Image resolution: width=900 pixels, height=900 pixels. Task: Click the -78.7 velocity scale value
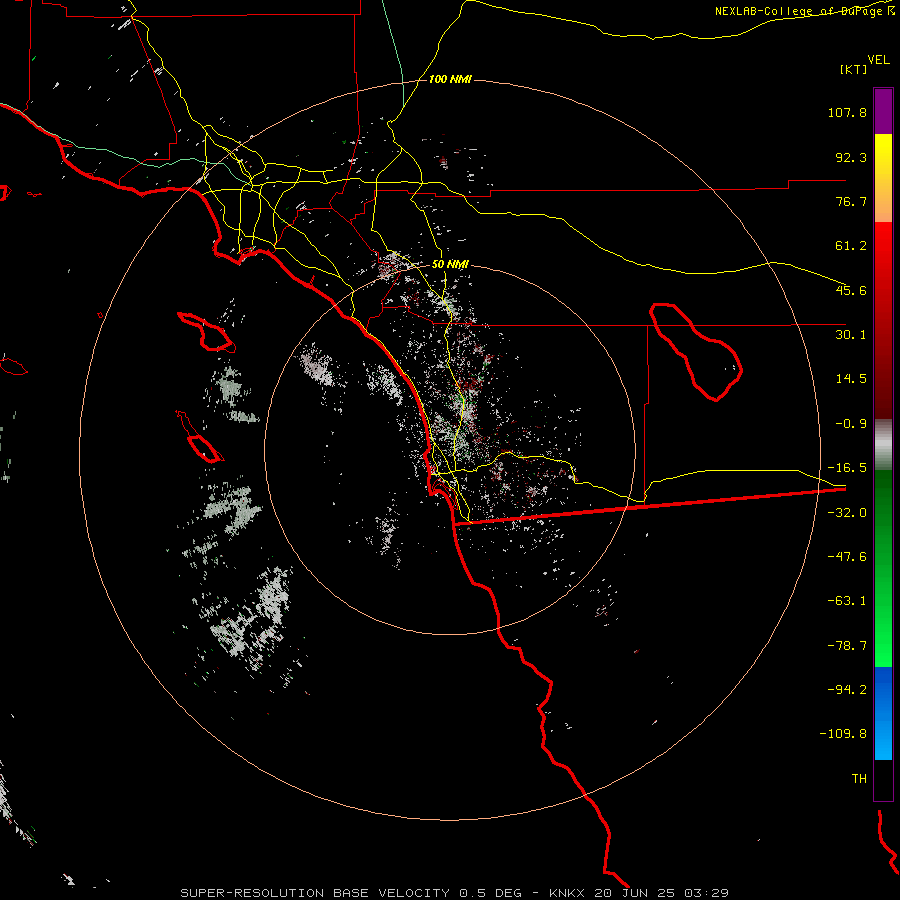pos(847,646)
